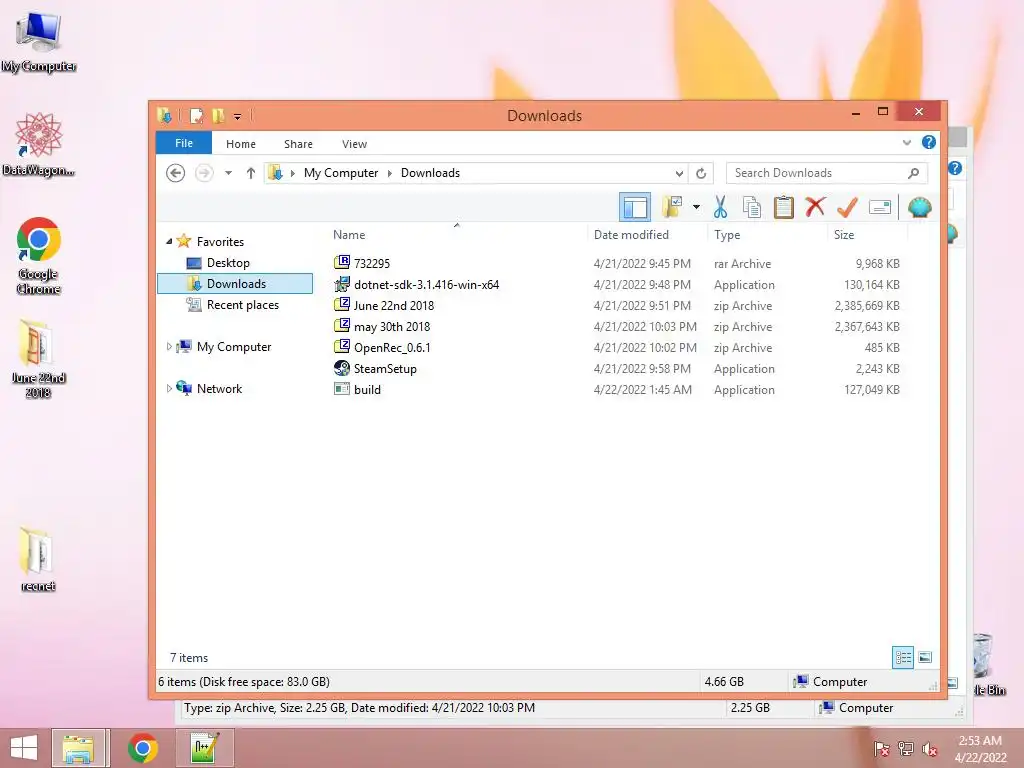Select Downloads in the navigation pane
1024x768 pixels.
pyautogui.click(x=235, y=283)
